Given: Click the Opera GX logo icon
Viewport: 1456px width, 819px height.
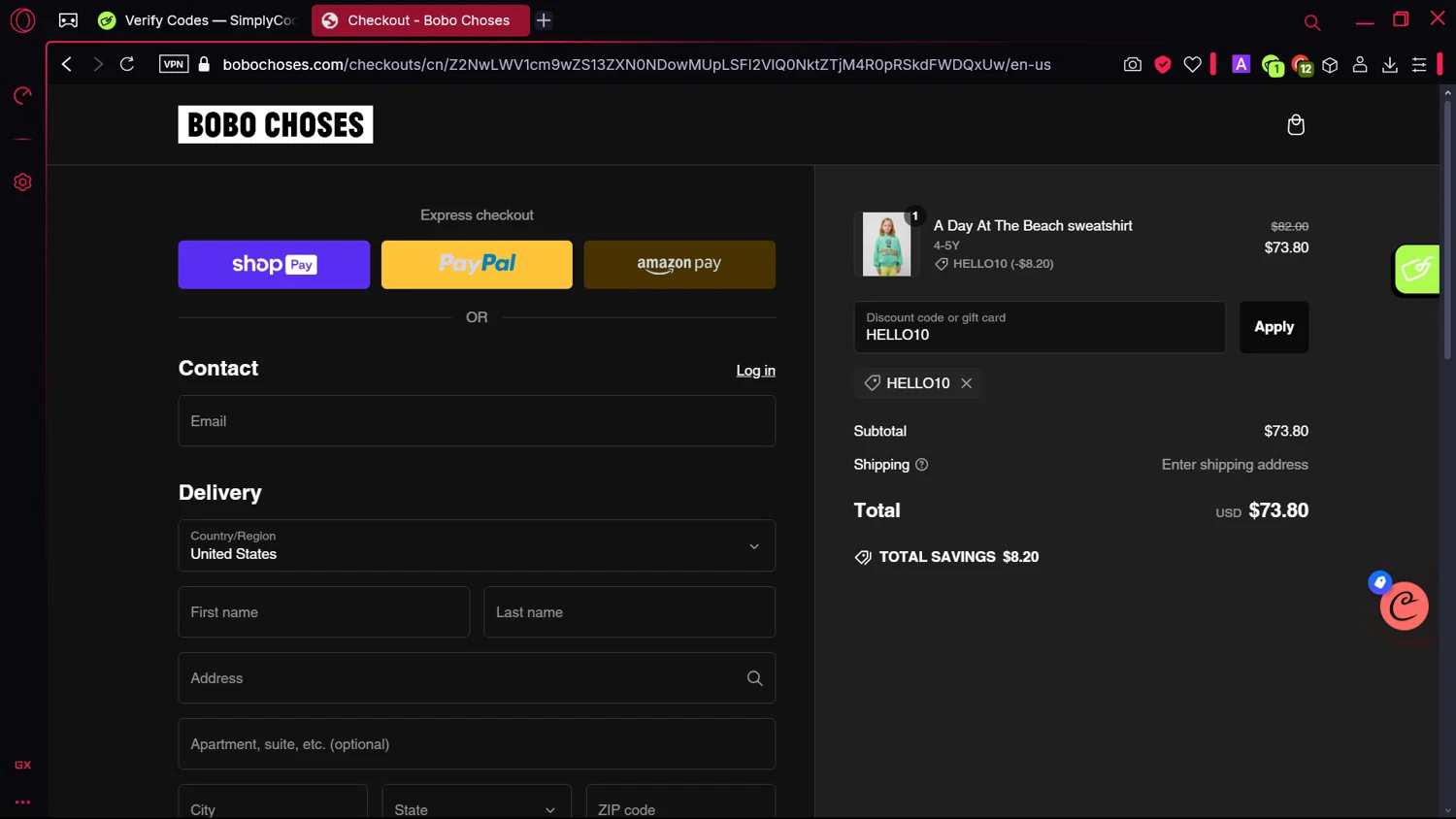Looking at the screenshot, I should click(x=22, y=20).
